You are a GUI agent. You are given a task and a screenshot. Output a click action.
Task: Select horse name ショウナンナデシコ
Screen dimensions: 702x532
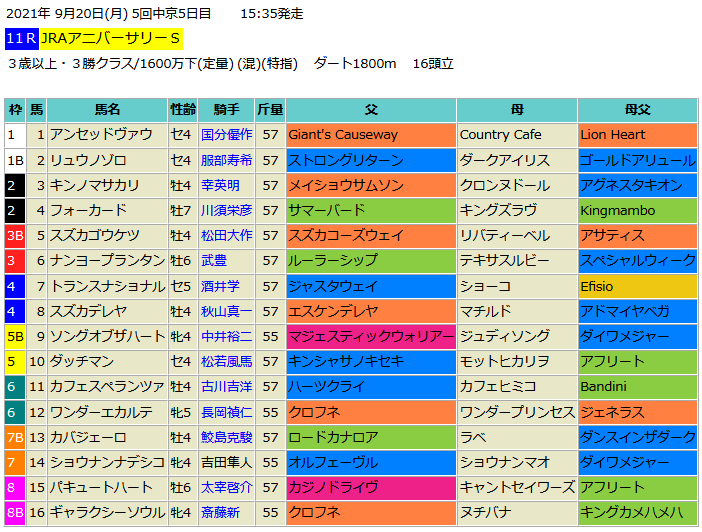107,462
